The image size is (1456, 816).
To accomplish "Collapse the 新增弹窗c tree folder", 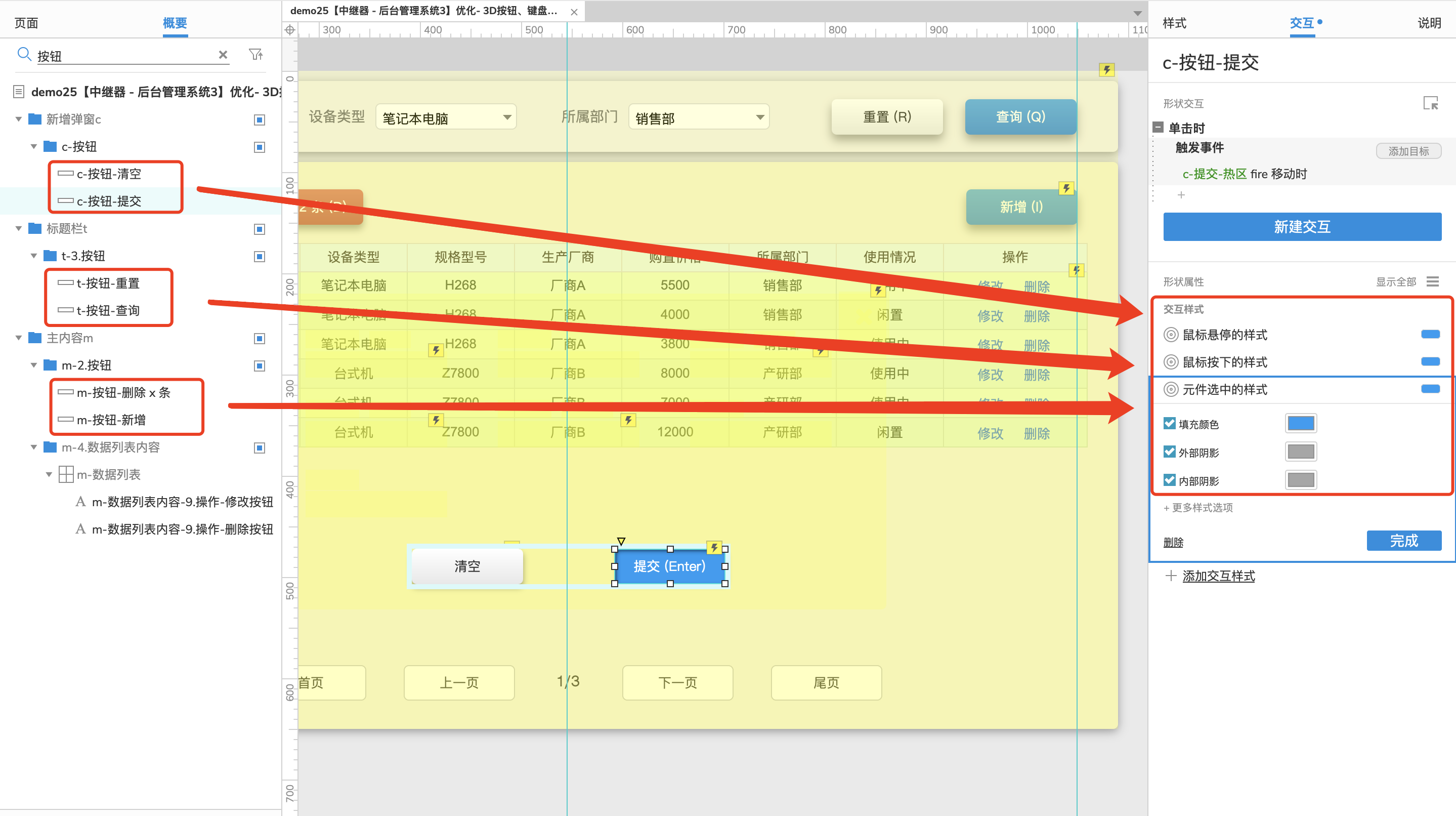I will (x=19, y=119).
